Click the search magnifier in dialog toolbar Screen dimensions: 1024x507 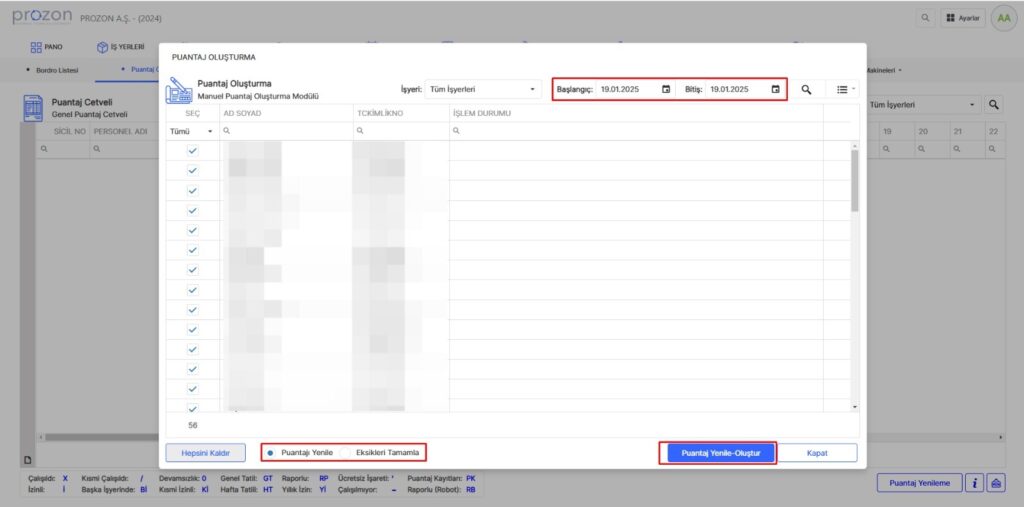tap(806, 89)
